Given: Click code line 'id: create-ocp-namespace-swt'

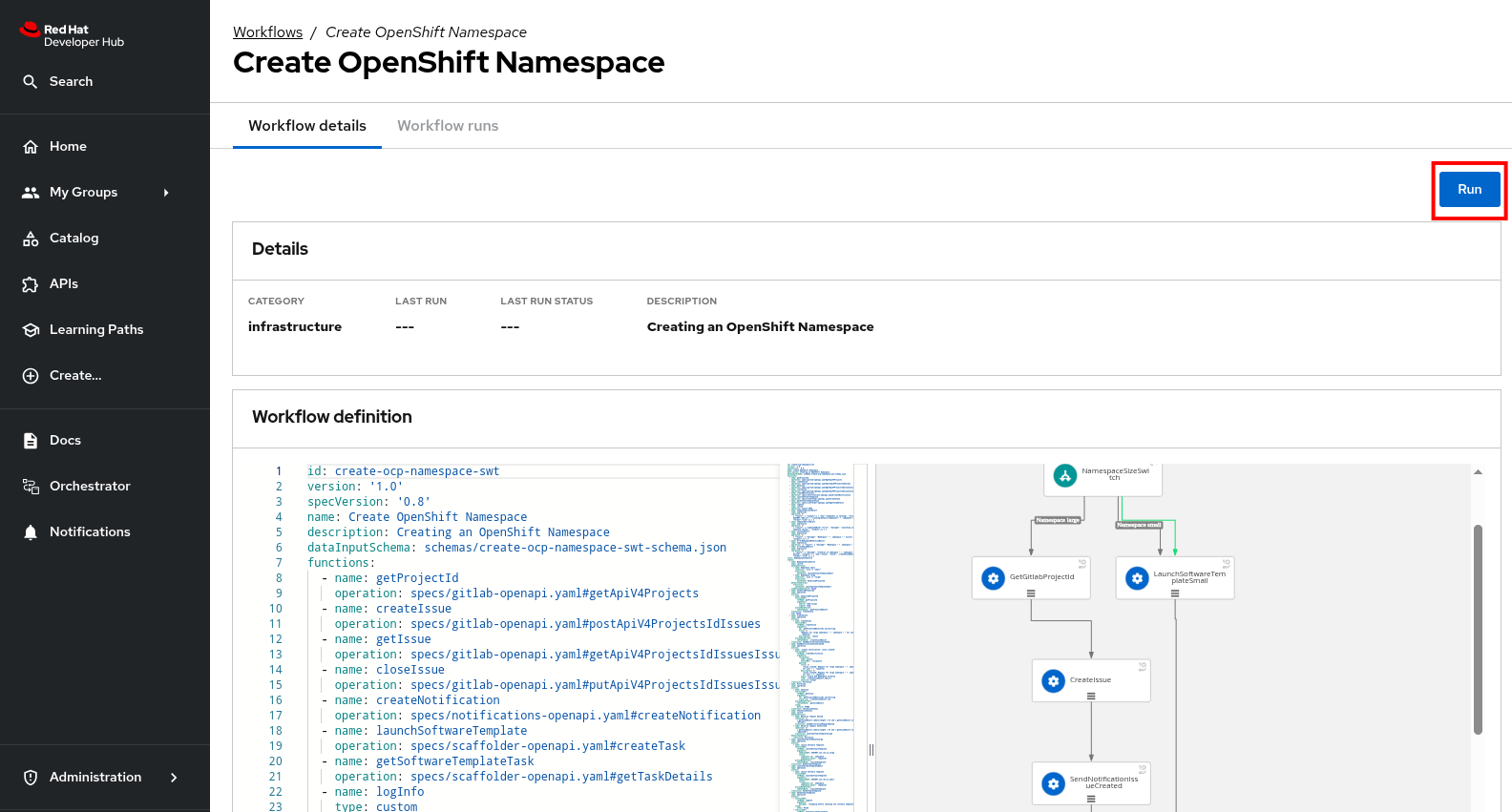Looking at the screenshot, I should (403, 471).
